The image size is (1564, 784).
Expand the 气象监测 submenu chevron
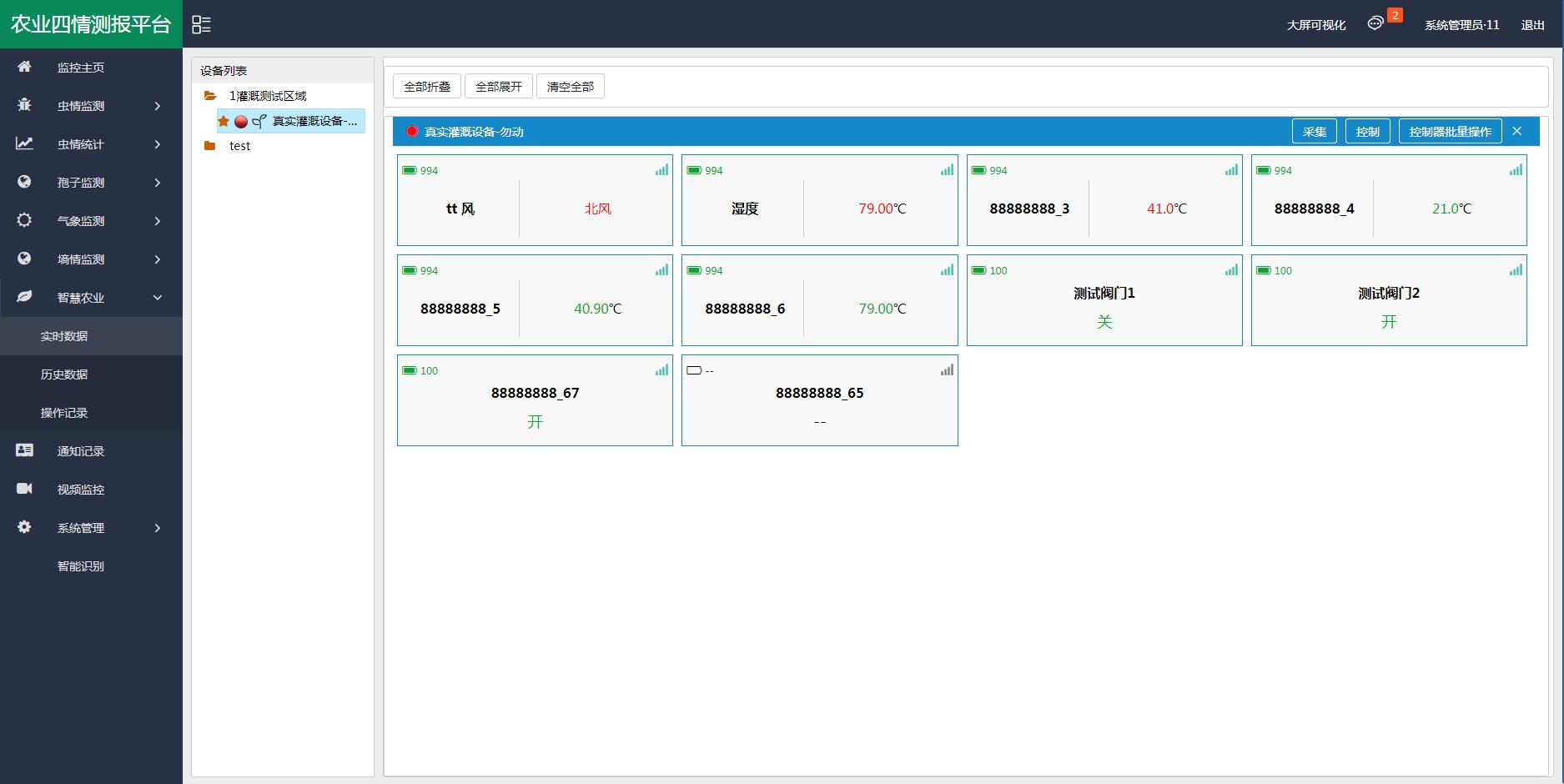click(158, 221)
